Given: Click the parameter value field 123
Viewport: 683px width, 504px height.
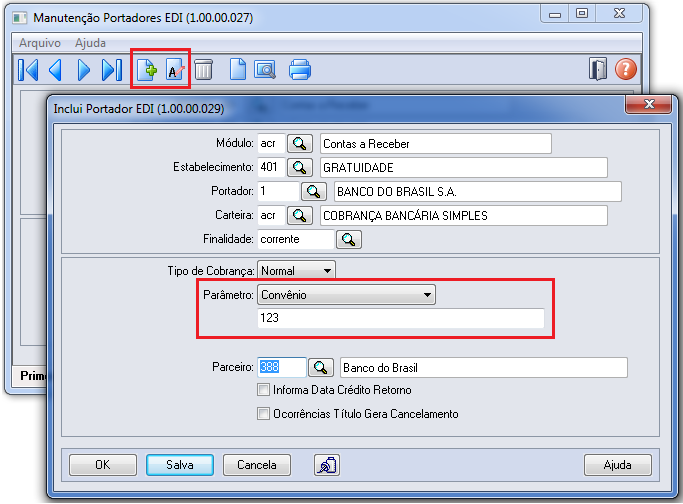Looking at the screenshot, I should click(x=401, y=318).
